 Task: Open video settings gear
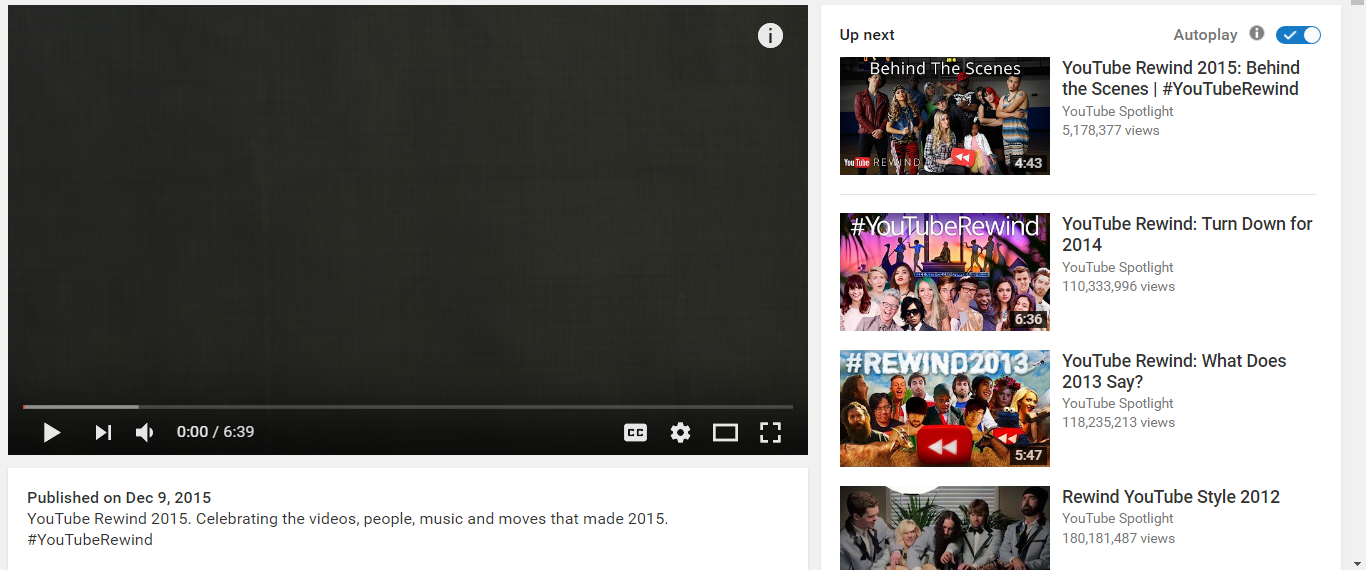[x=681, y=432]
